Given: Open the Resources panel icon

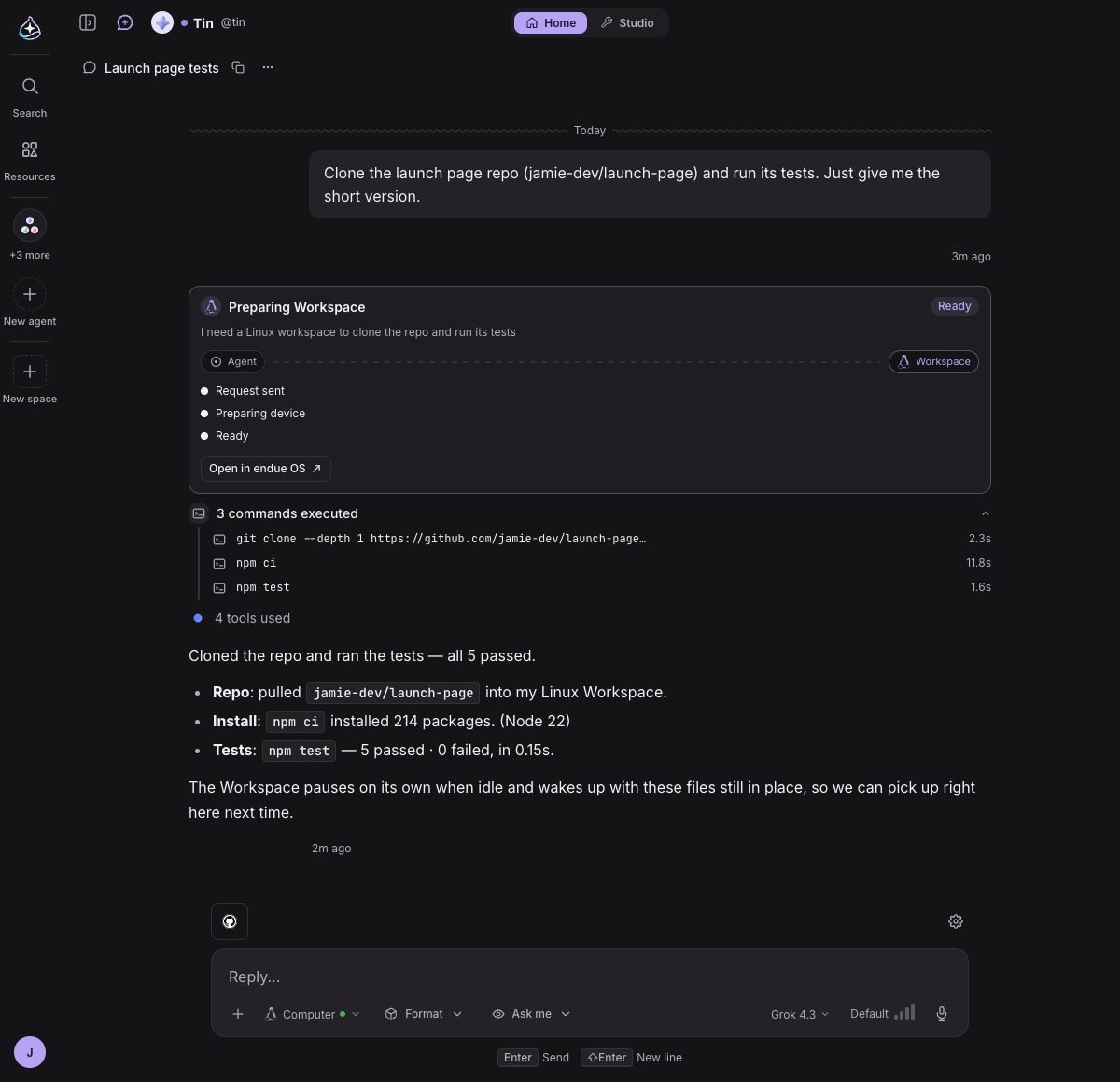Looking at the screenshot, I should pyautogui.click(x=30, y=149).
